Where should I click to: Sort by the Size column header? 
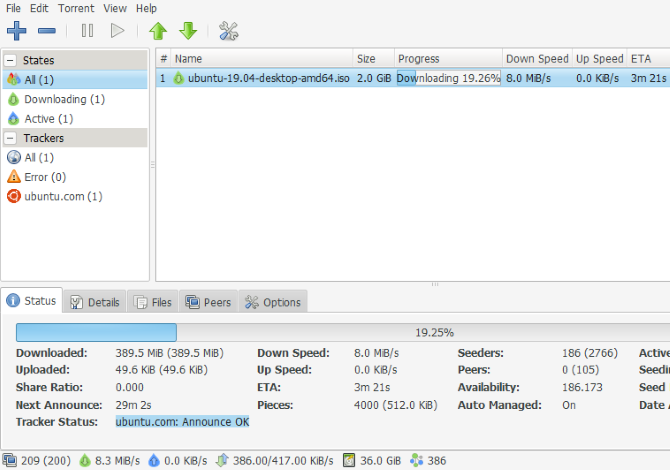(373, 59)
